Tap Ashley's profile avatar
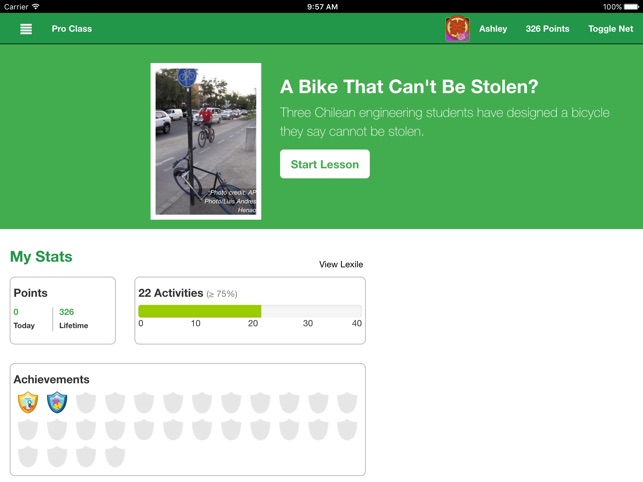This screenshot has width=643, height=482. pos(457,29)
